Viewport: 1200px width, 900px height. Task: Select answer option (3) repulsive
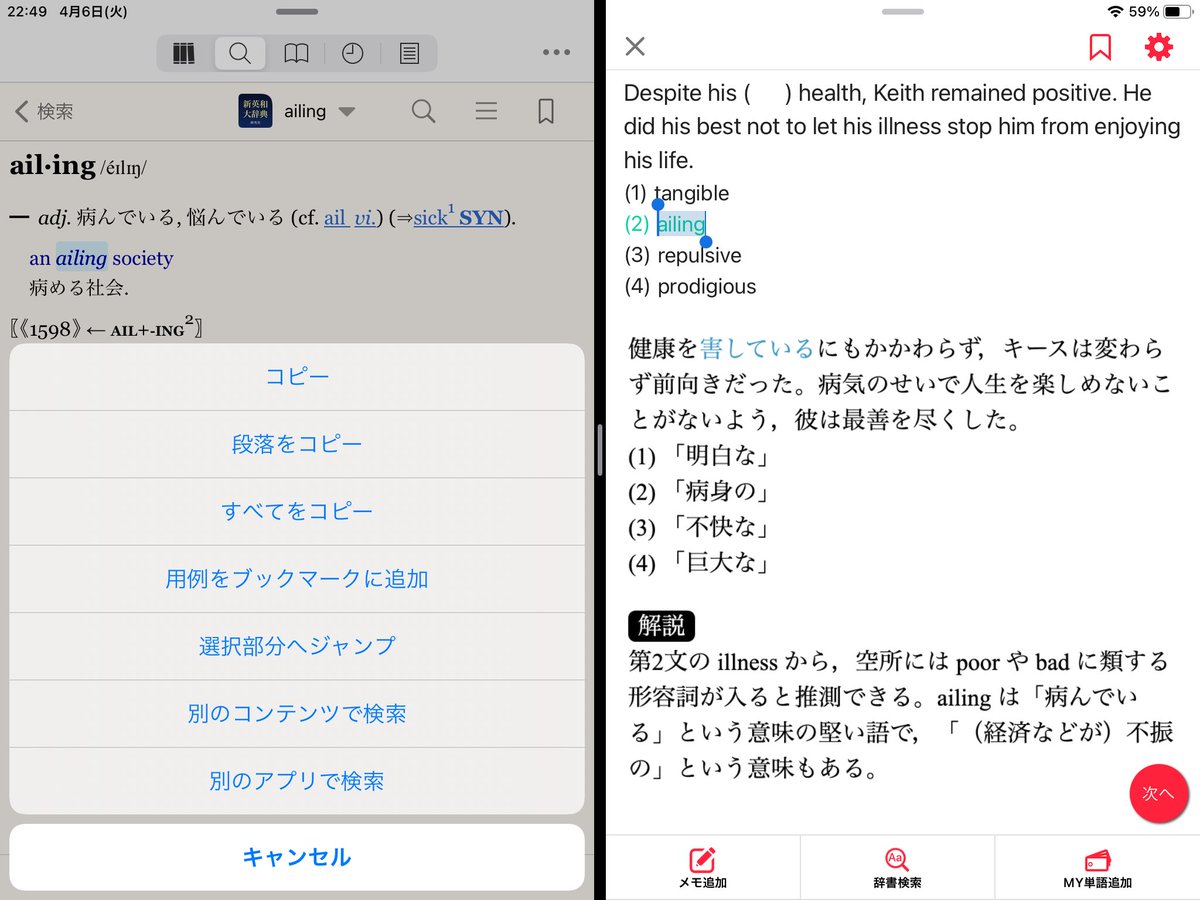point(682,255)
